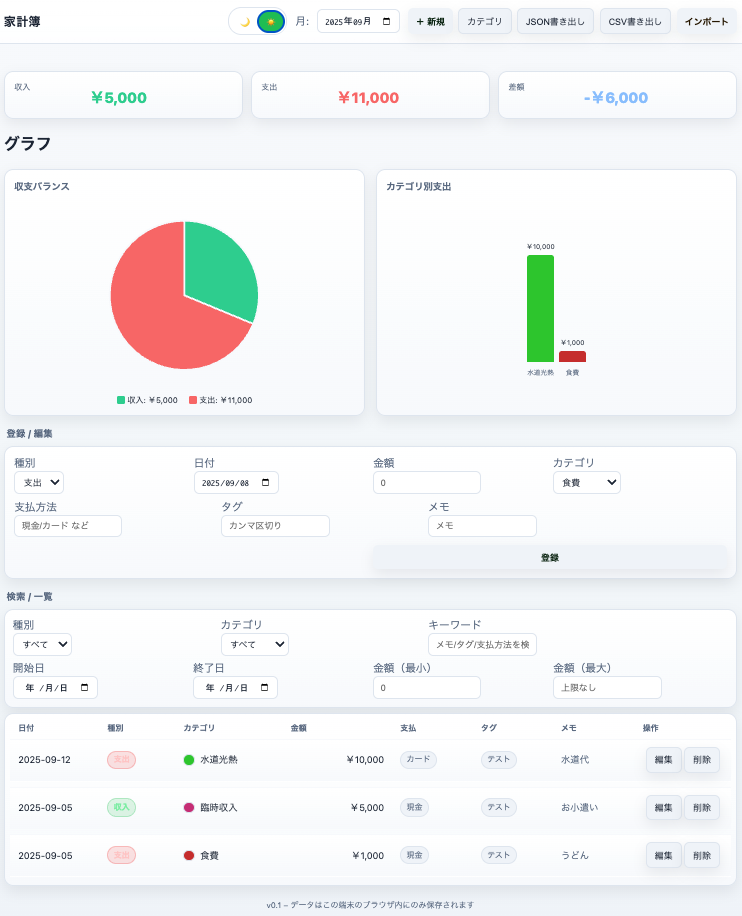Screen dimensions: 742x916
Task: Click the 差額 -￥6,000 summary card
Action: [617, 95]
